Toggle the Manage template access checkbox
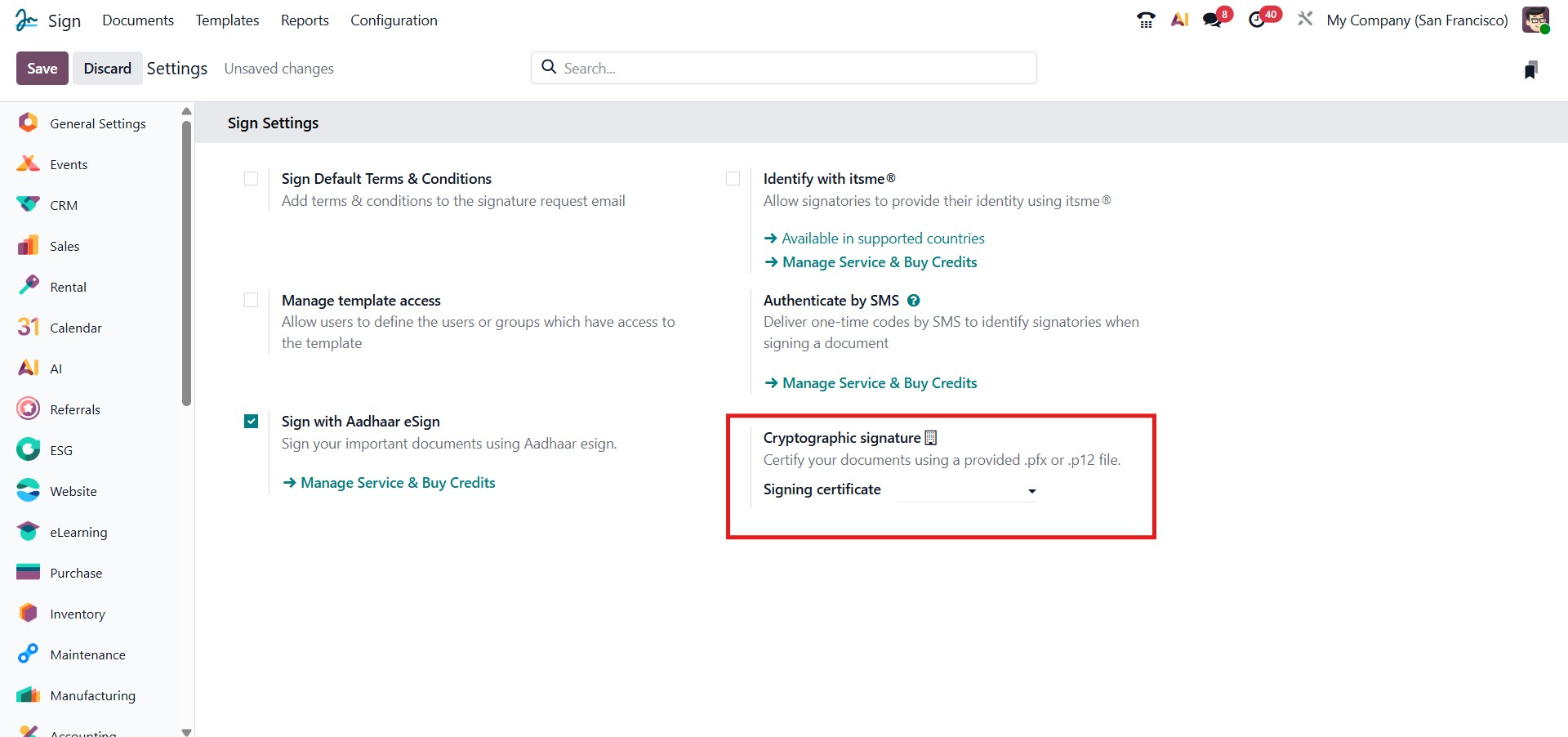The width and height of the screenshot is (1568, 737). 252,301
